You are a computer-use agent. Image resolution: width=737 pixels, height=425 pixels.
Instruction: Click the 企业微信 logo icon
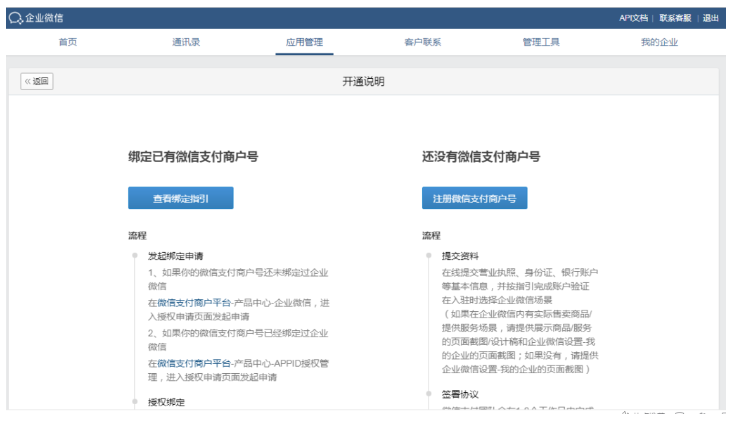coord(16,18)
